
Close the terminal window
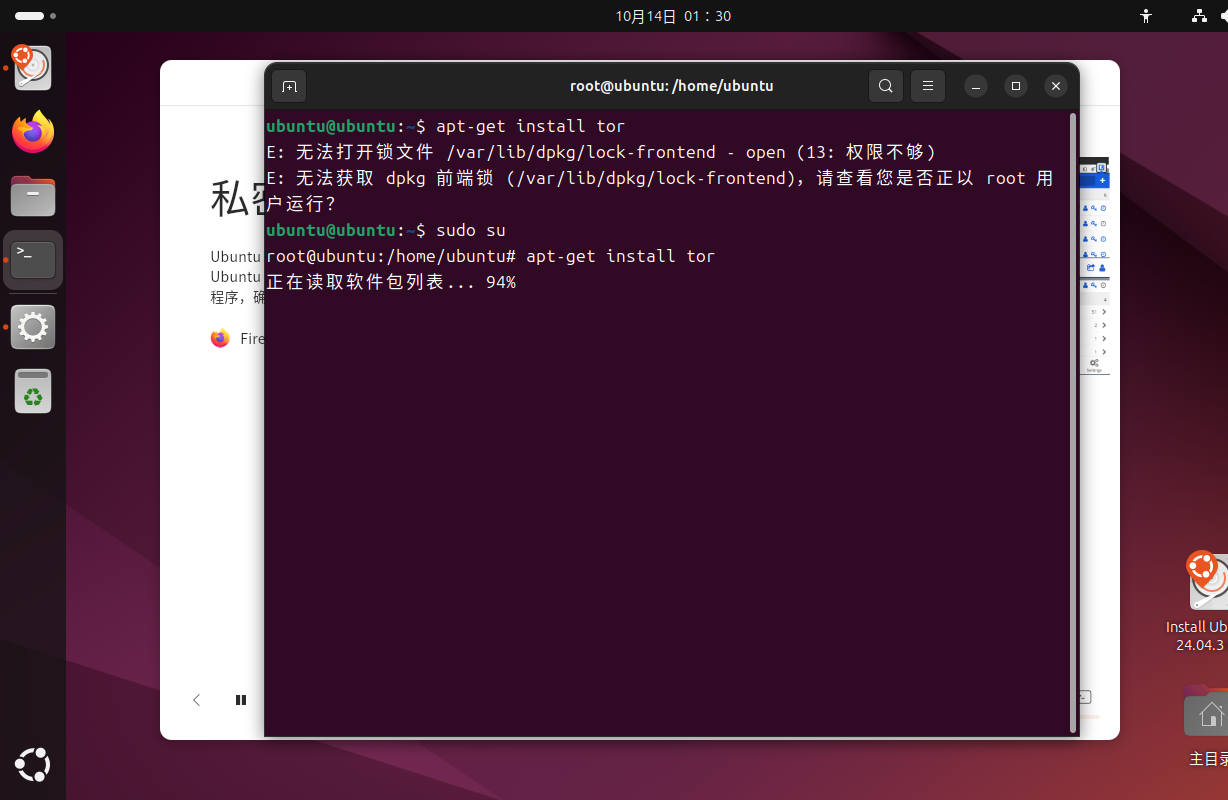click(1056, 86)
